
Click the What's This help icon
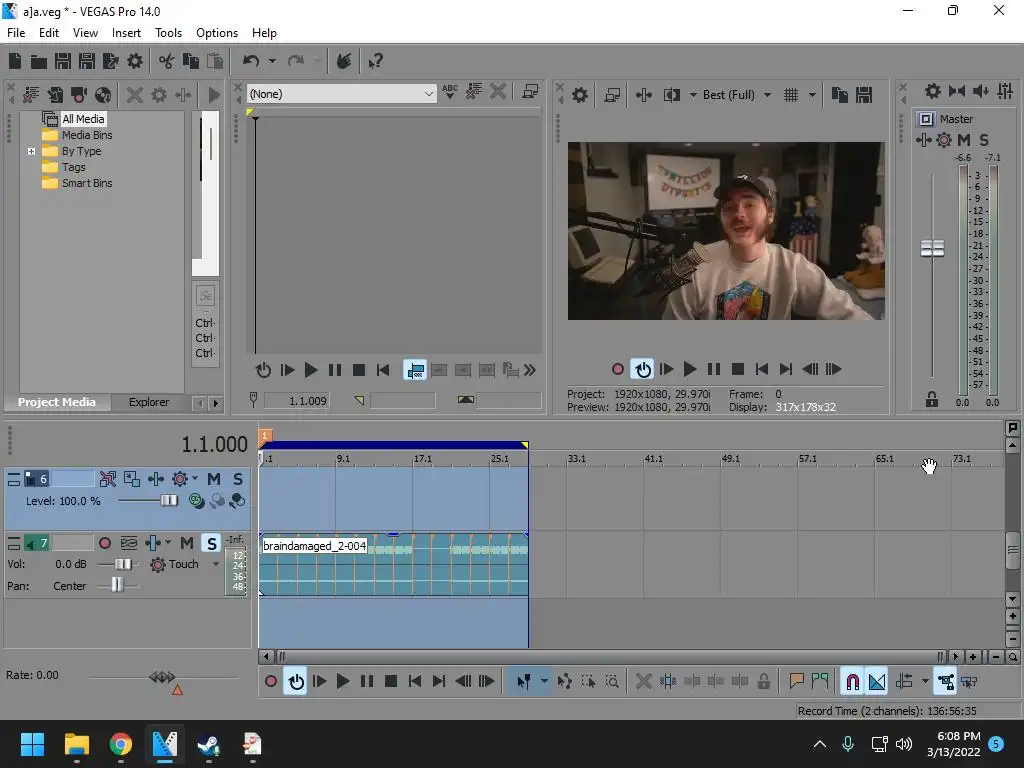[x=376, y=62]
